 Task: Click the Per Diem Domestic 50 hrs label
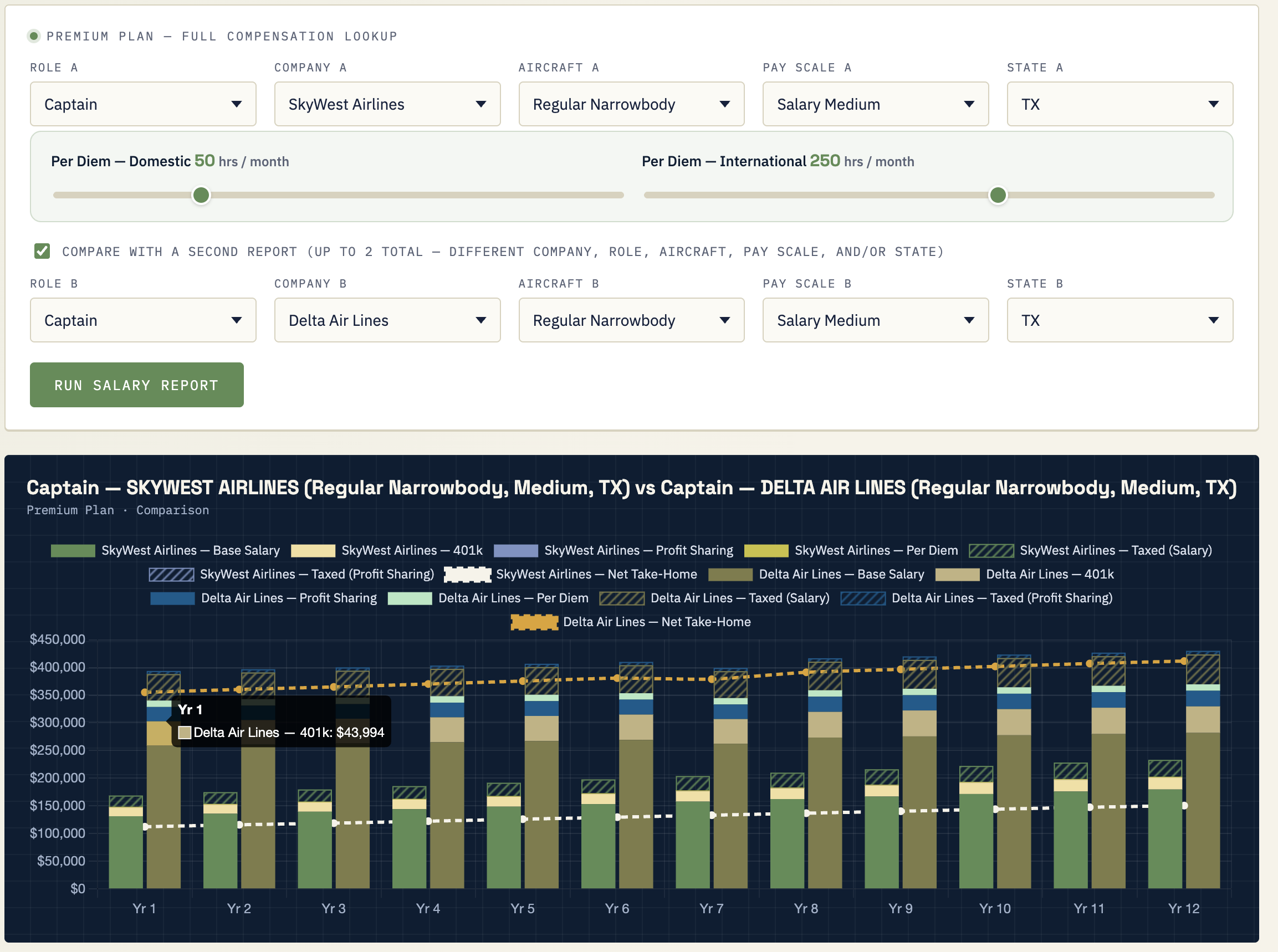pyautogui.click(x=170, y=161)
